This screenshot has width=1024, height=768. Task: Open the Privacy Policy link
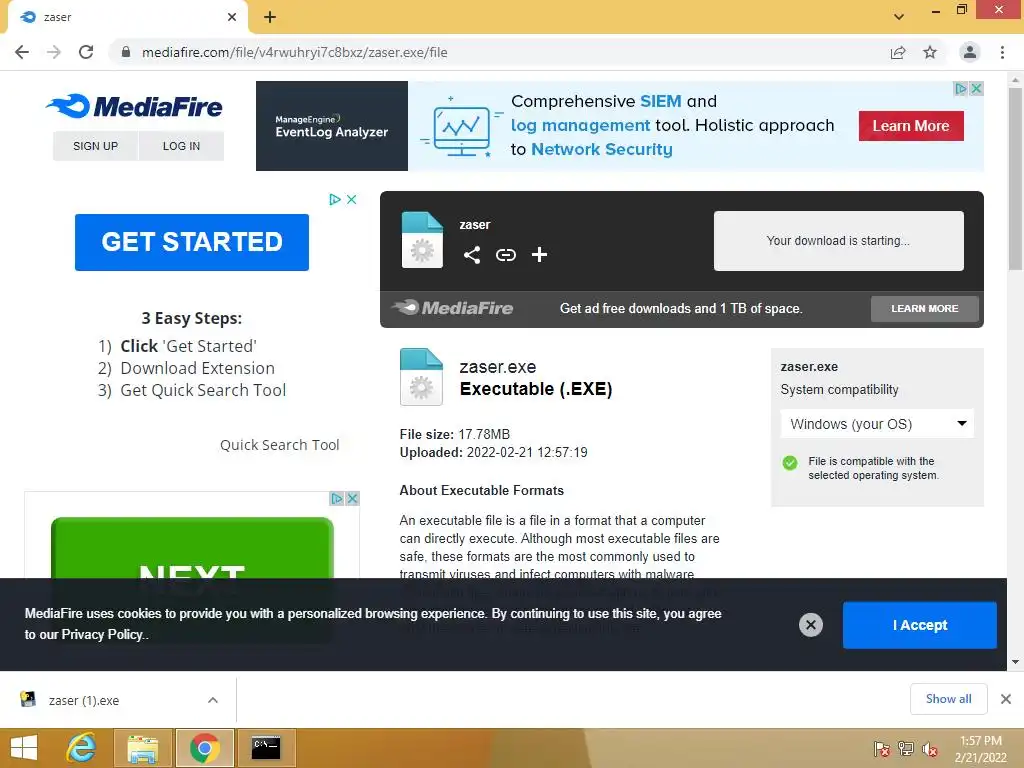pyautogui.click(x=102, y=634)
